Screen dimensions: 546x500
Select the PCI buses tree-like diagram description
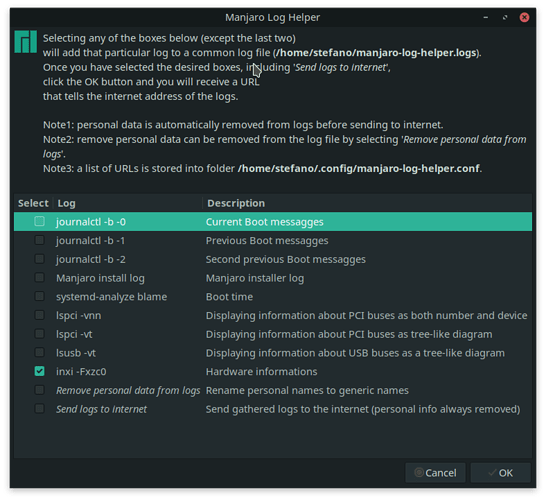[x=349, y=334]
